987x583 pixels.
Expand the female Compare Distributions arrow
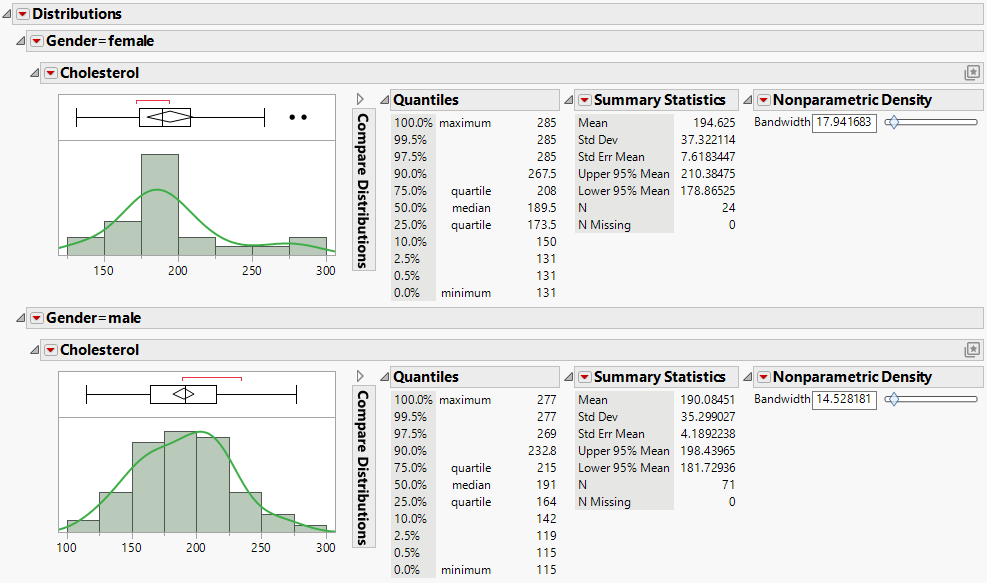[x=360, y=99]
